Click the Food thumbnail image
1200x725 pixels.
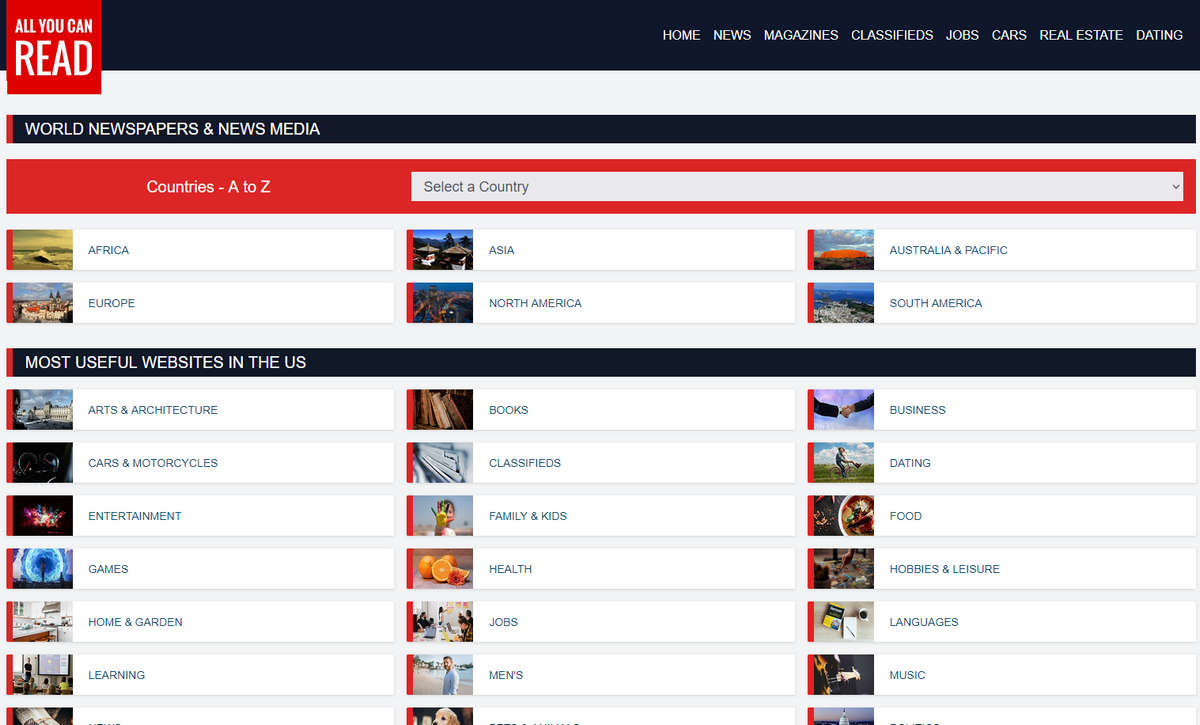843,516
